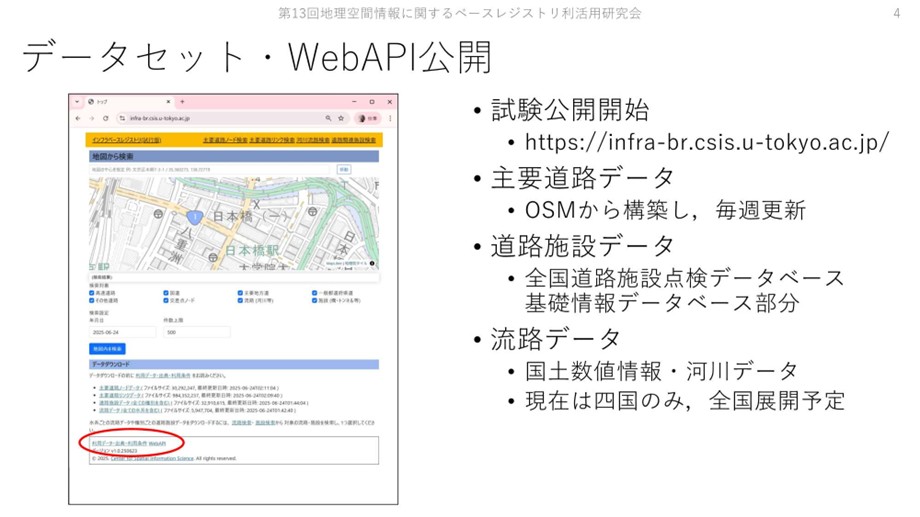The image size is (920, 517).
Task: Open a new tab with the plus icon
Action: [x=182, y=102]
